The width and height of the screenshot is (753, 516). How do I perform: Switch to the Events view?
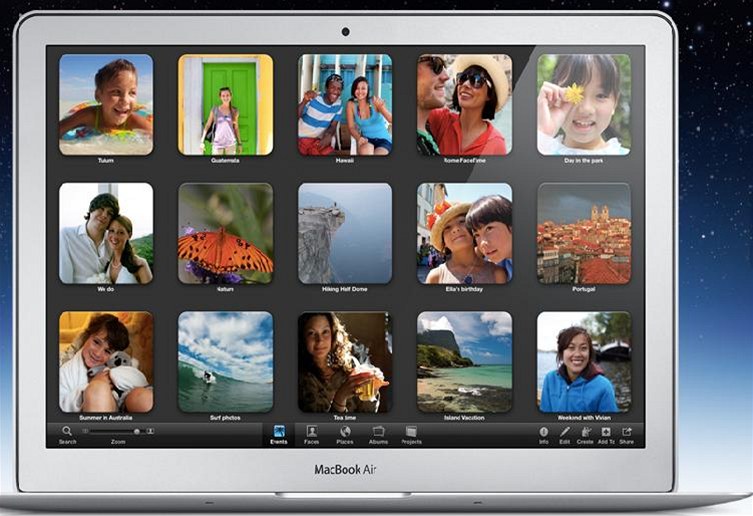(278, 432)
